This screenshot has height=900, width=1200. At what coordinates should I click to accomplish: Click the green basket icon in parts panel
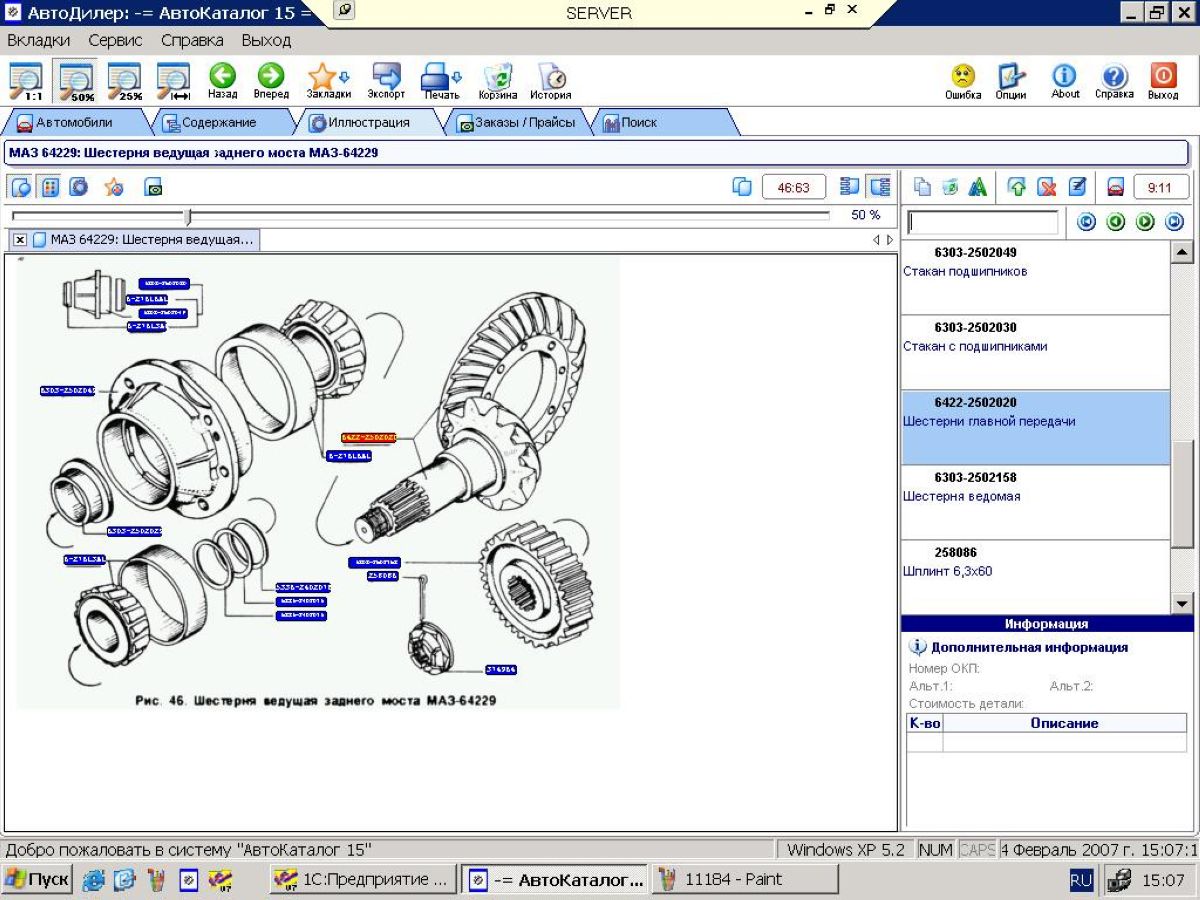coord(950,187)
